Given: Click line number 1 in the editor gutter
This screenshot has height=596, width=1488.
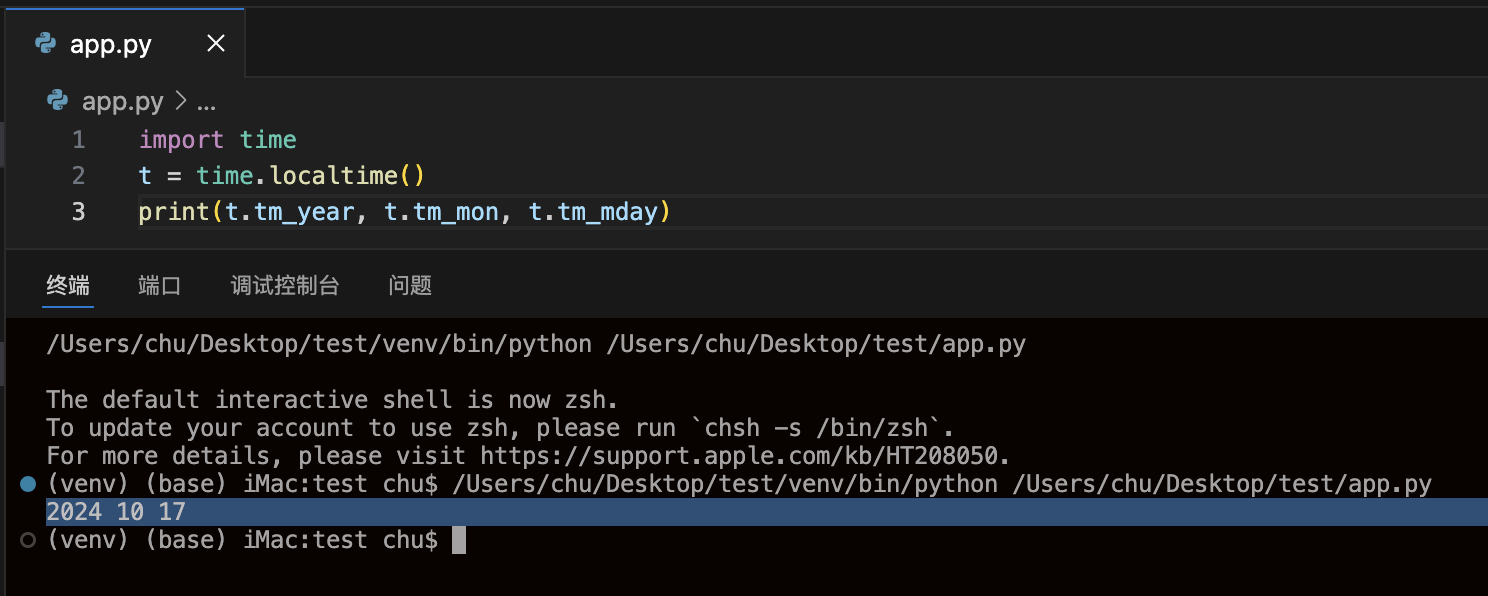Looking at the screenshot, I should pyautogui.click(x=78, y=140).
